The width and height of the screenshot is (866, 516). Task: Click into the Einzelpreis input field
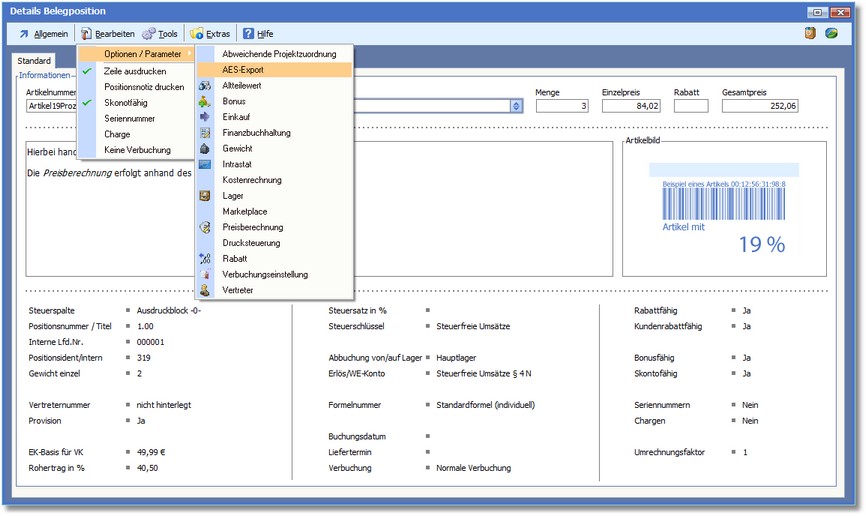(x=631, y=106)
